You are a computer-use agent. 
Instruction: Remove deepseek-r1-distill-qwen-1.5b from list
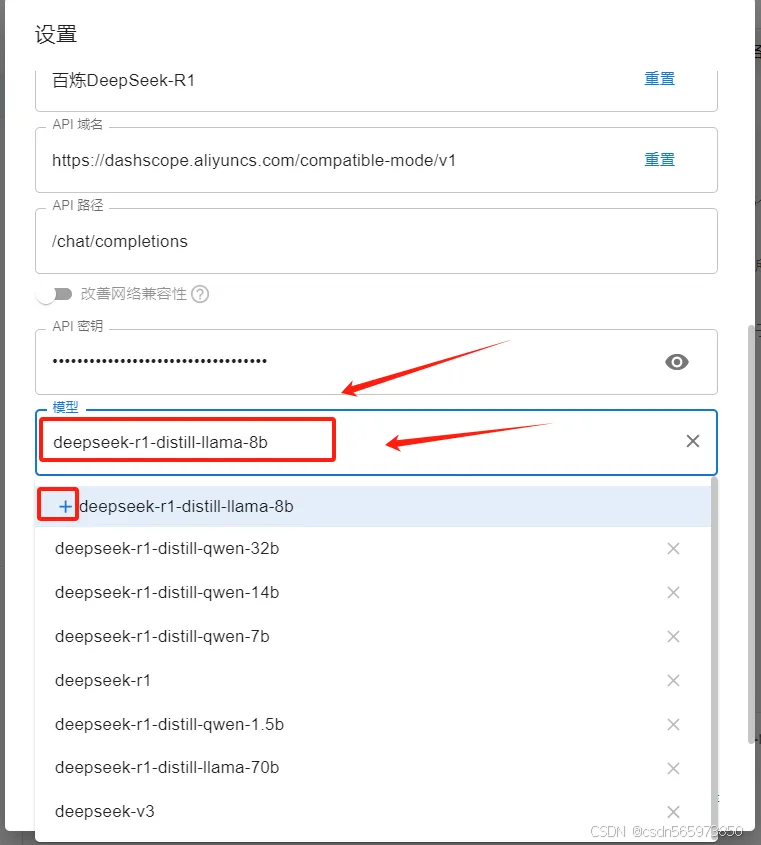[673, 724]
